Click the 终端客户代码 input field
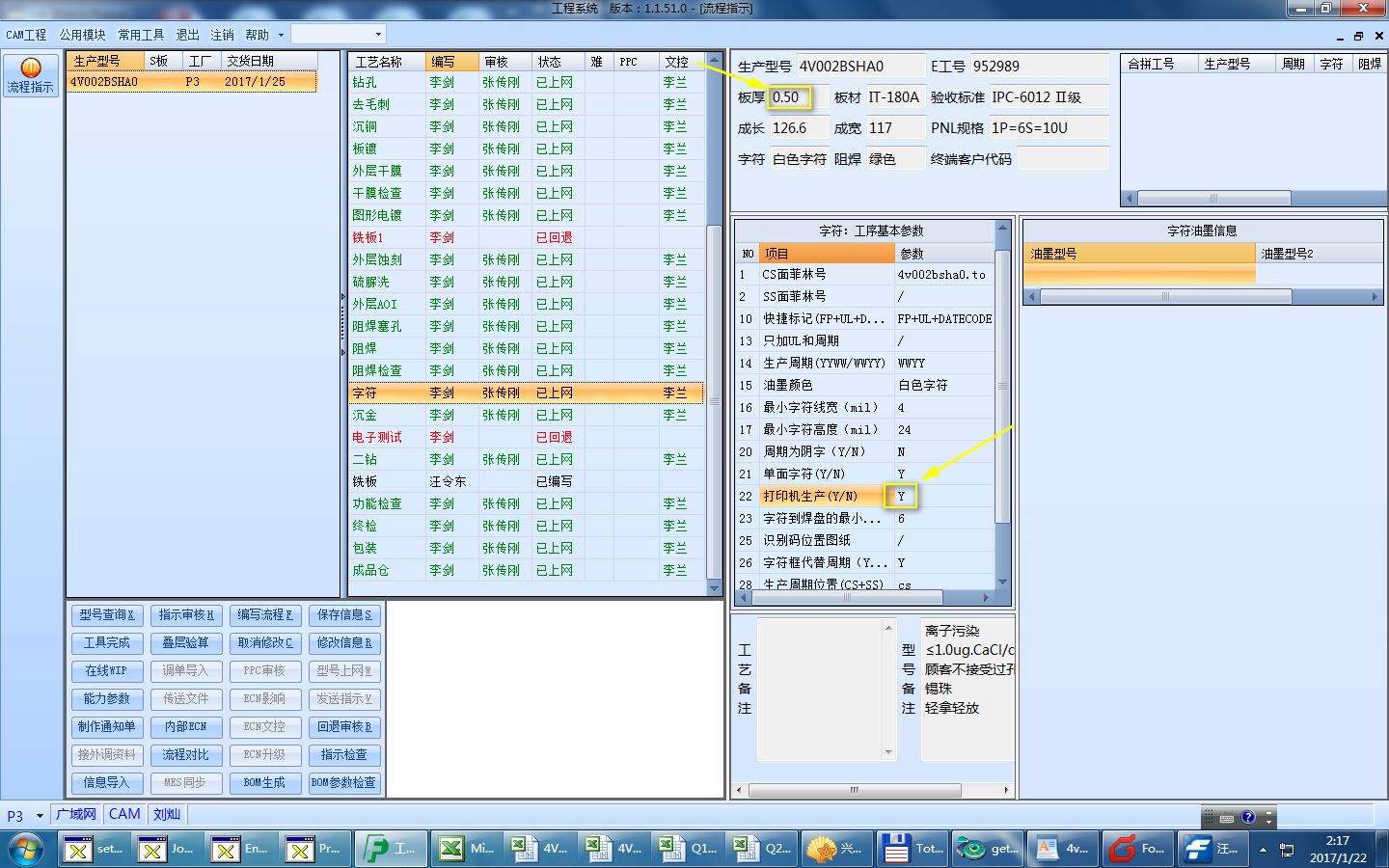Image resolution: width=1389 pixels, height=868 pixels. 1063,159
